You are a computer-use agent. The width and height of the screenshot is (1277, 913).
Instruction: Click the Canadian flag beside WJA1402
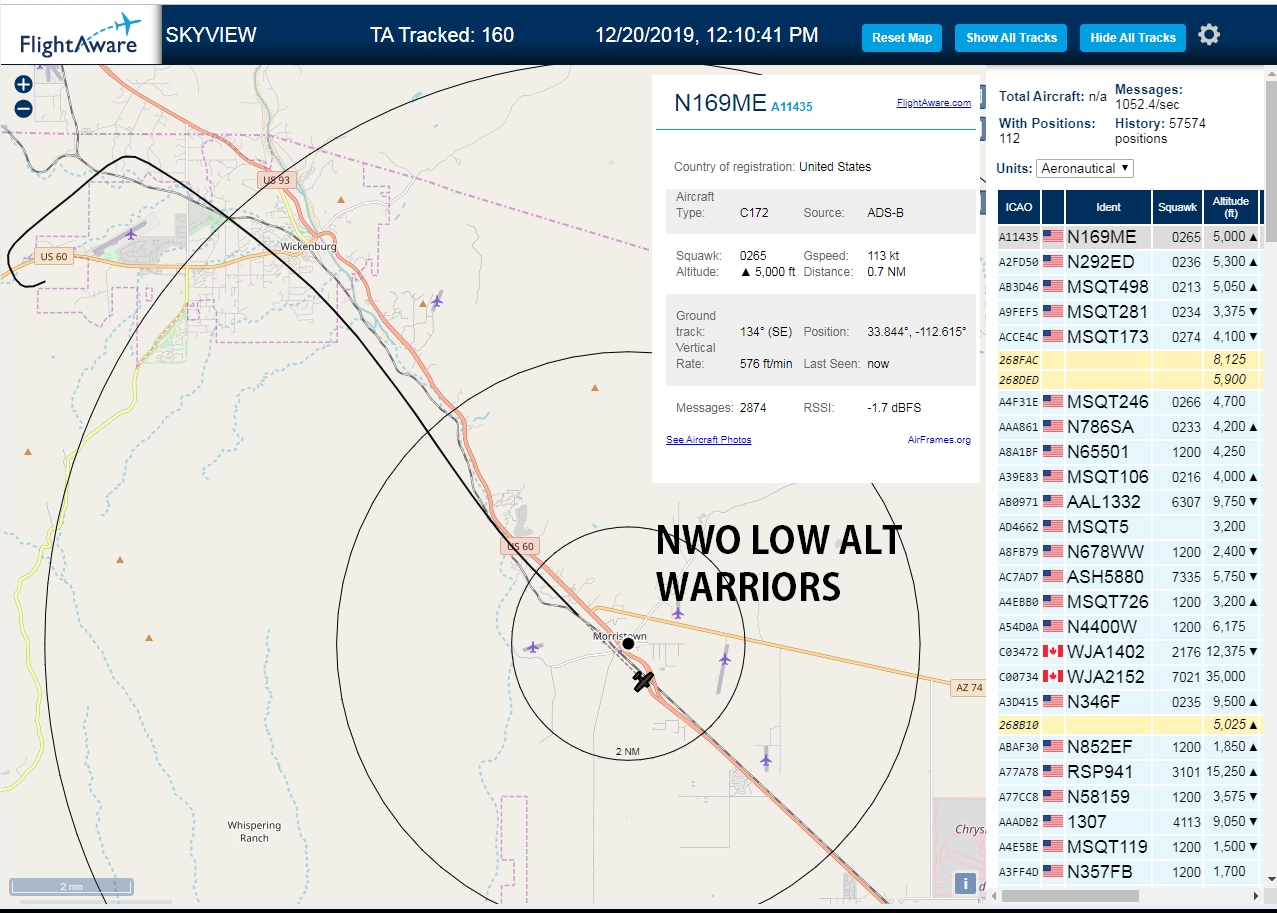[1053, 651]
